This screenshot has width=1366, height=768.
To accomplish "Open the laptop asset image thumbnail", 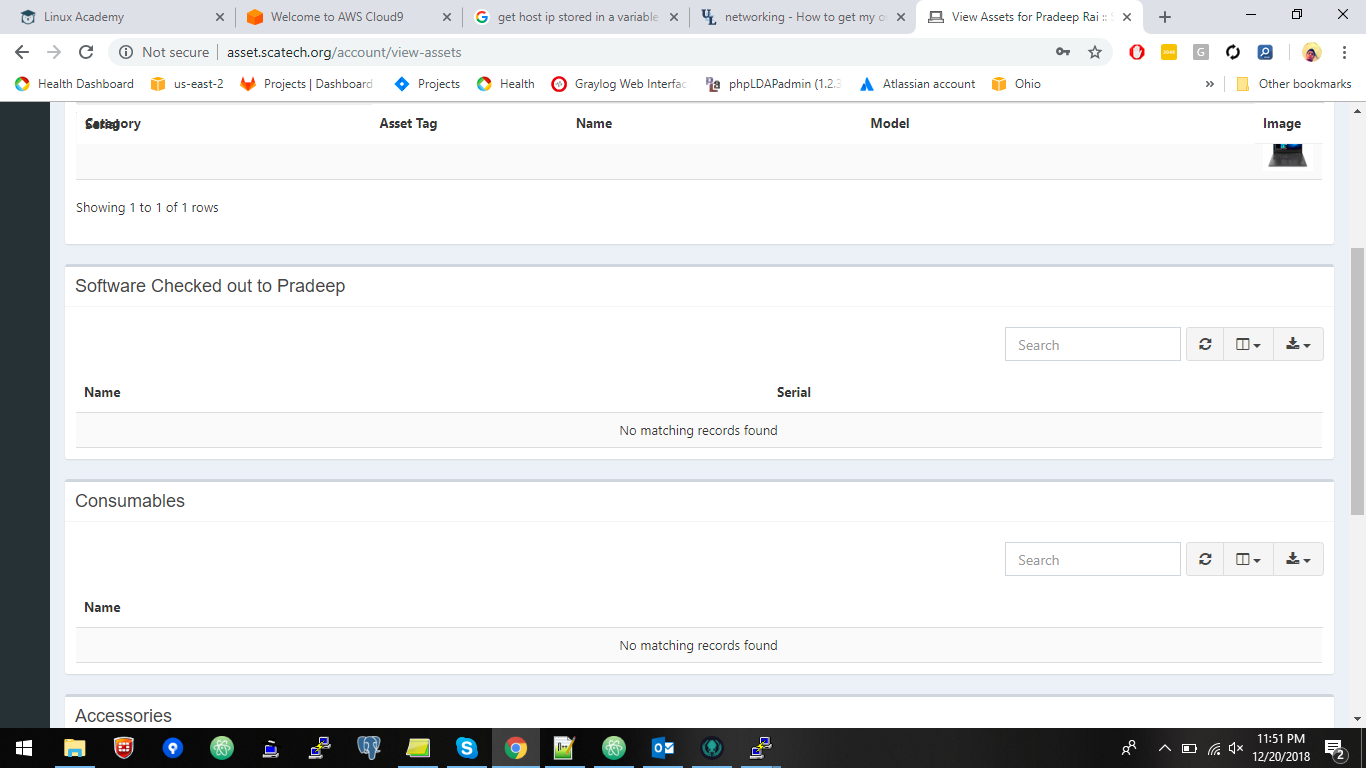I will 1287,155.
